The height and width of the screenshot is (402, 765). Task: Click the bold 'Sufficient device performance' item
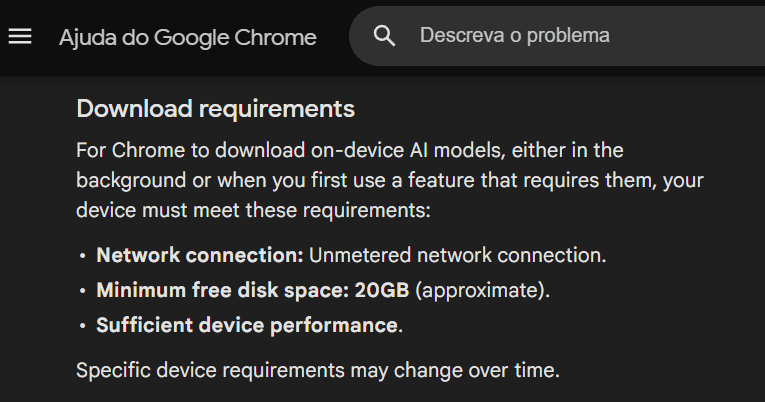247,325
